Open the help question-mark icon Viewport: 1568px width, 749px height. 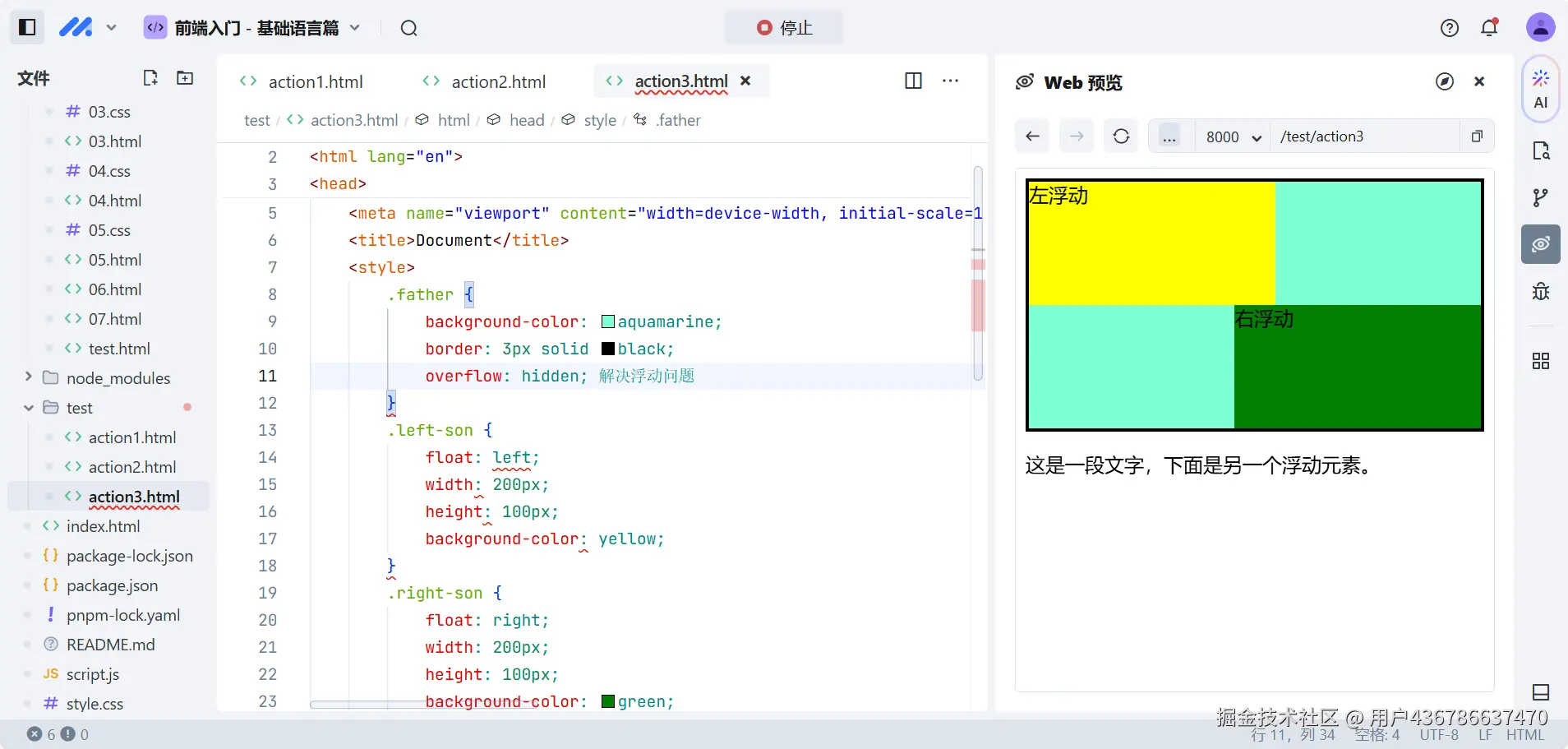(1450, 27)
